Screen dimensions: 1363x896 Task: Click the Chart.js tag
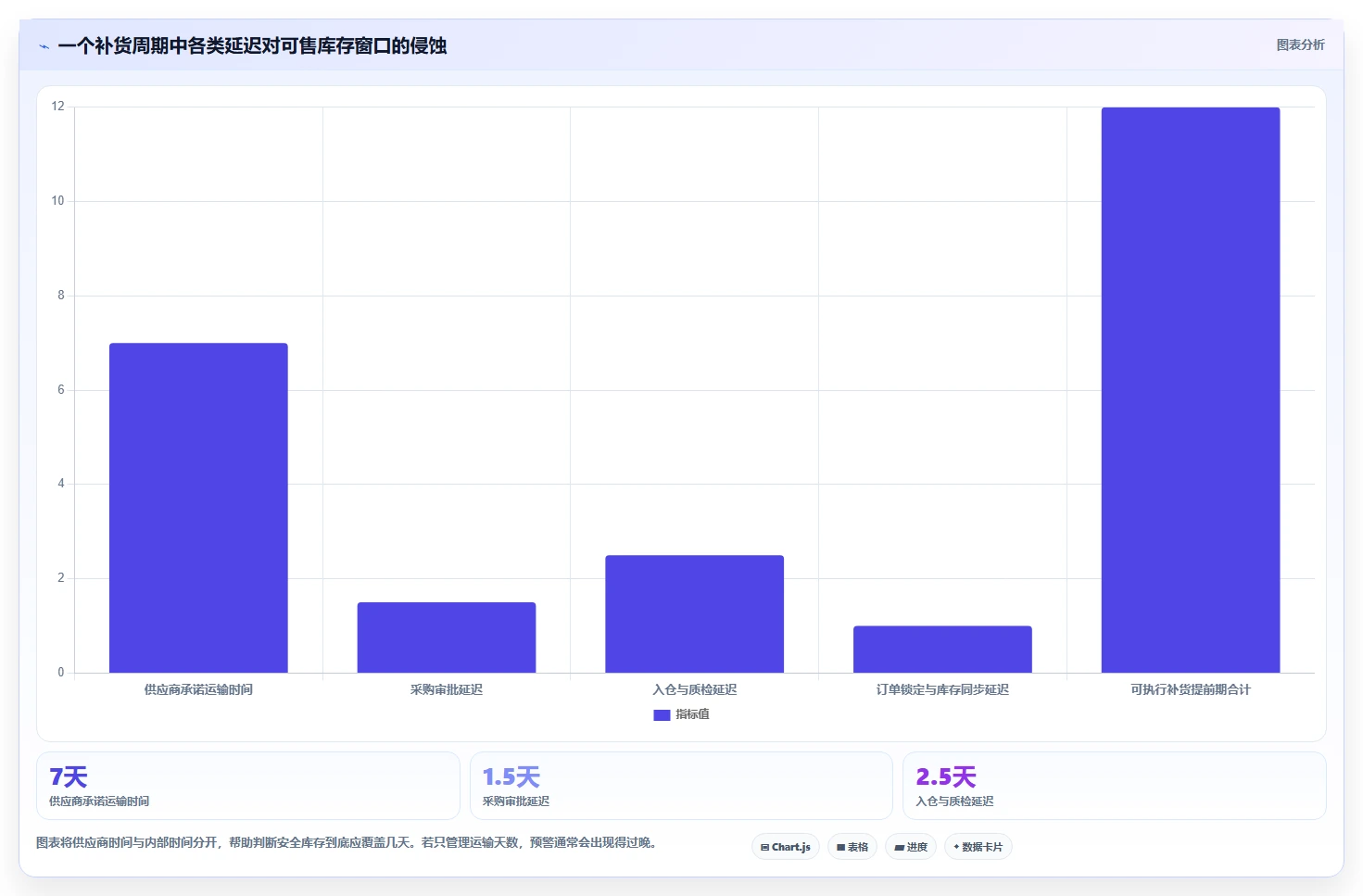point(786,847)
